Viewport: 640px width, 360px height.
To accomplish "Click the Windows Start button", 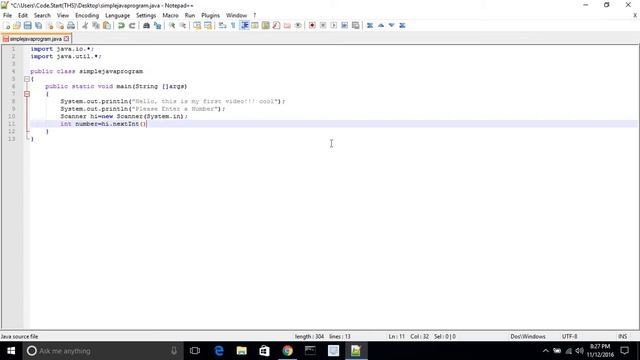I will 11,351.
